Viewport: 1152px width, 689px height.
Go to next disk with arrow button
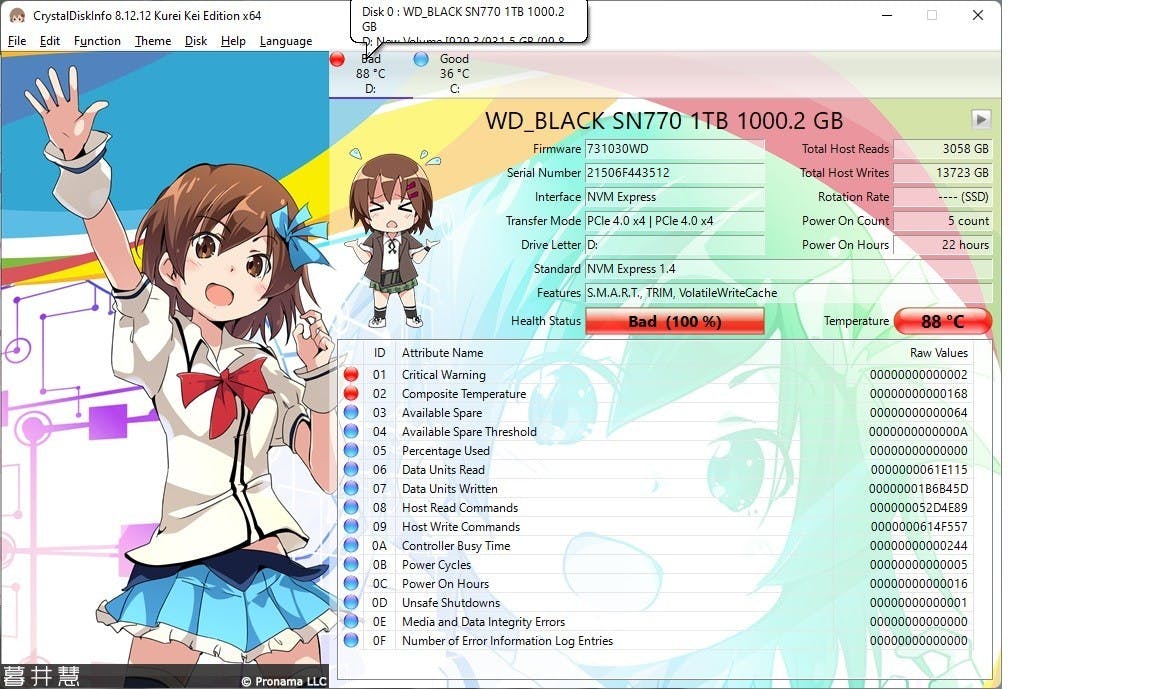[x=981, y=119]
